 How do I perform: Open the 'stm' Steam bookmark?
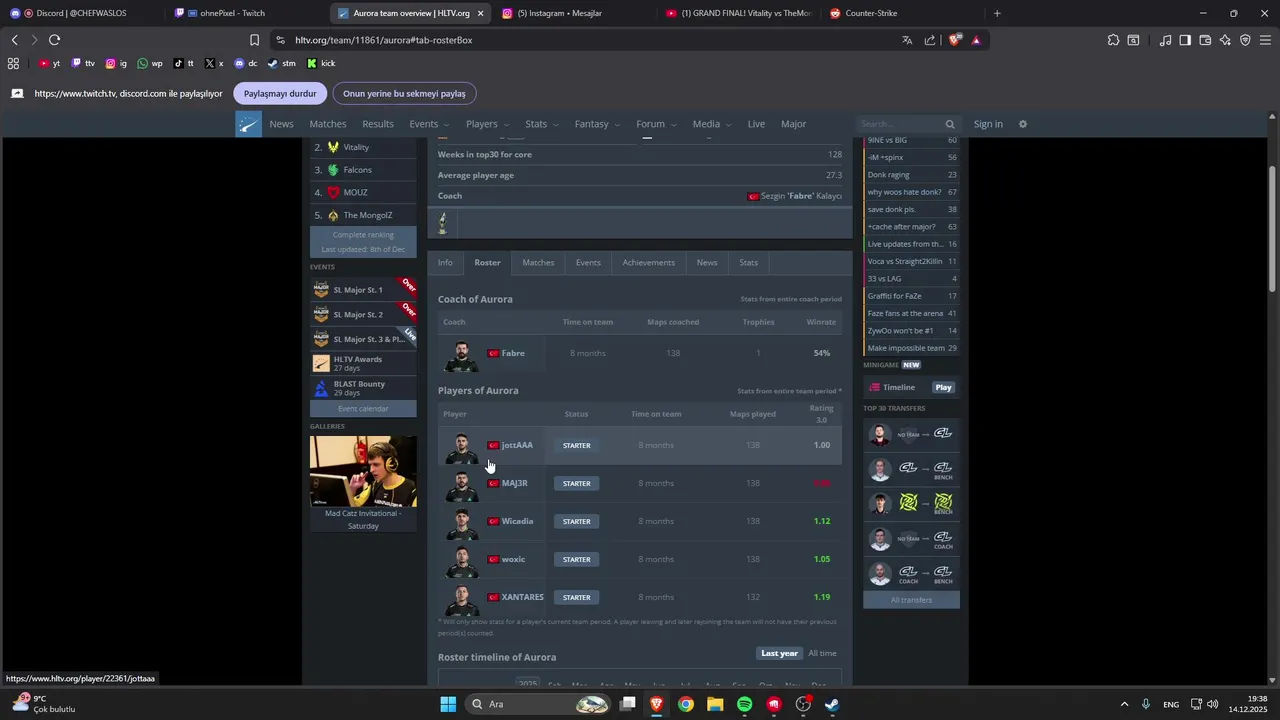[x=281, y=63]
